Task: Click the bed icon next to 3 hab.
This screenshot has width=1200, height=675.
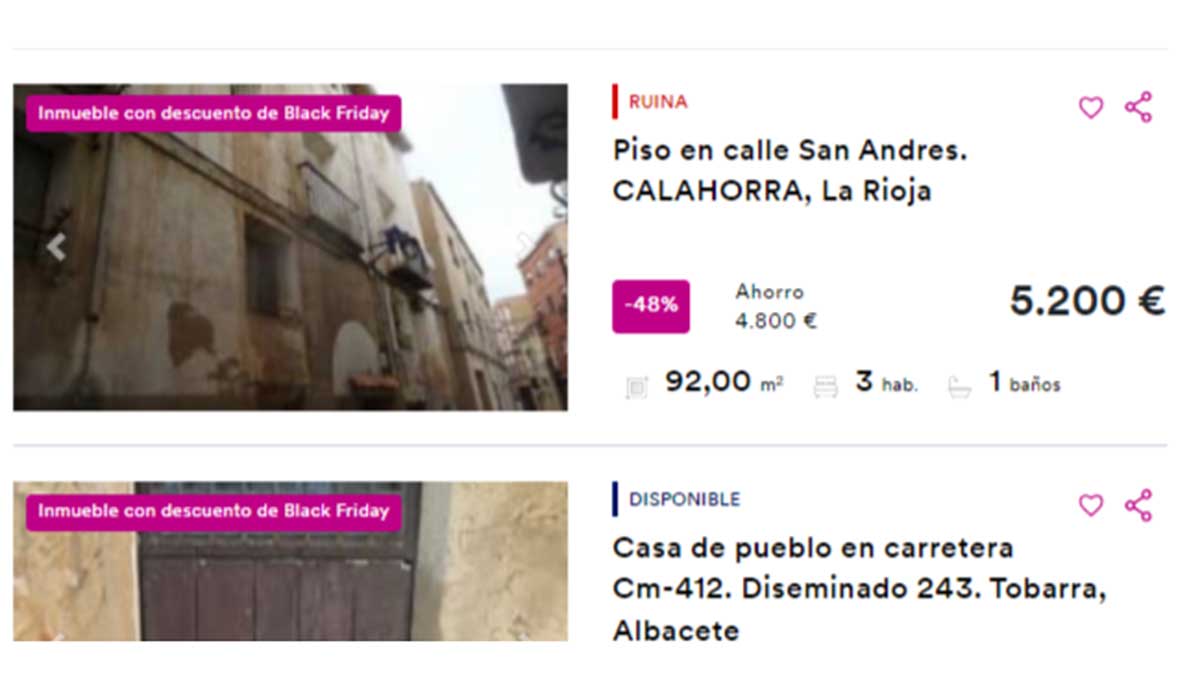Action: tap(826, 386)
